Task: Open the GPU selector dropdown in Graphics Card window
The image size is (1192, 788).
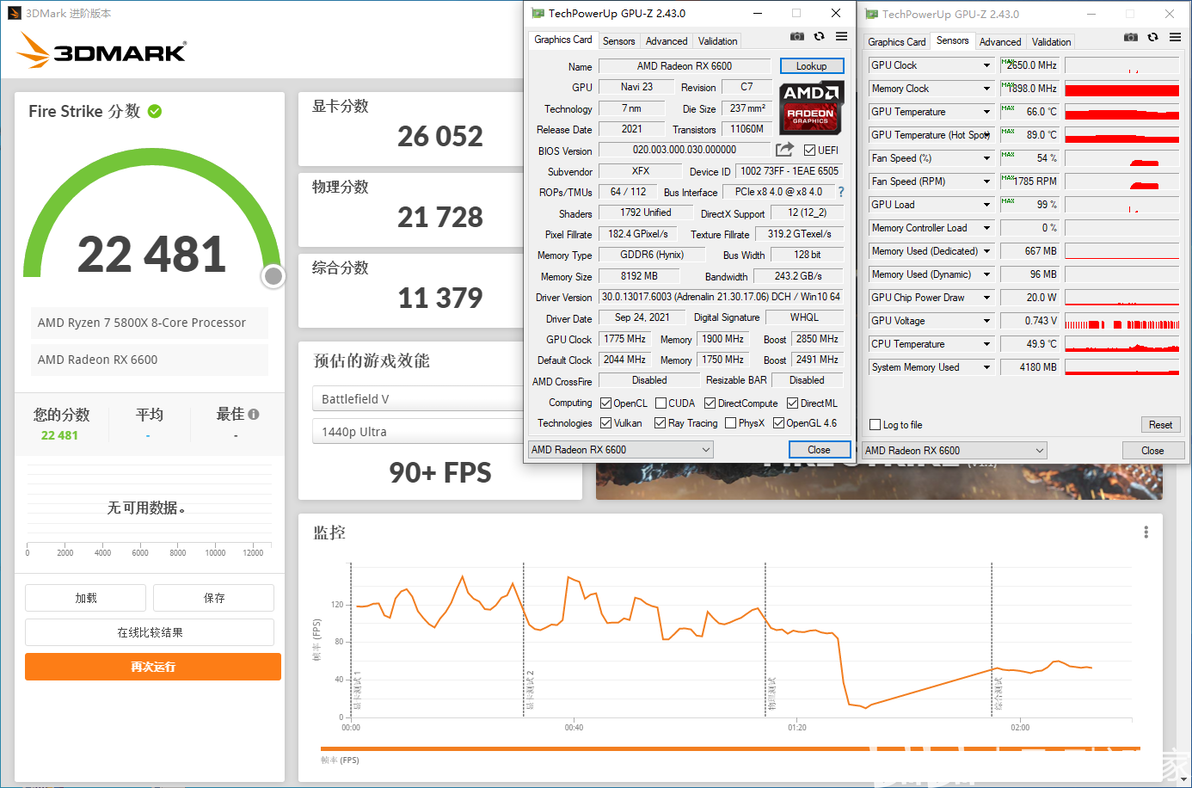Action: pyautogui.click(x=621, y=449)
